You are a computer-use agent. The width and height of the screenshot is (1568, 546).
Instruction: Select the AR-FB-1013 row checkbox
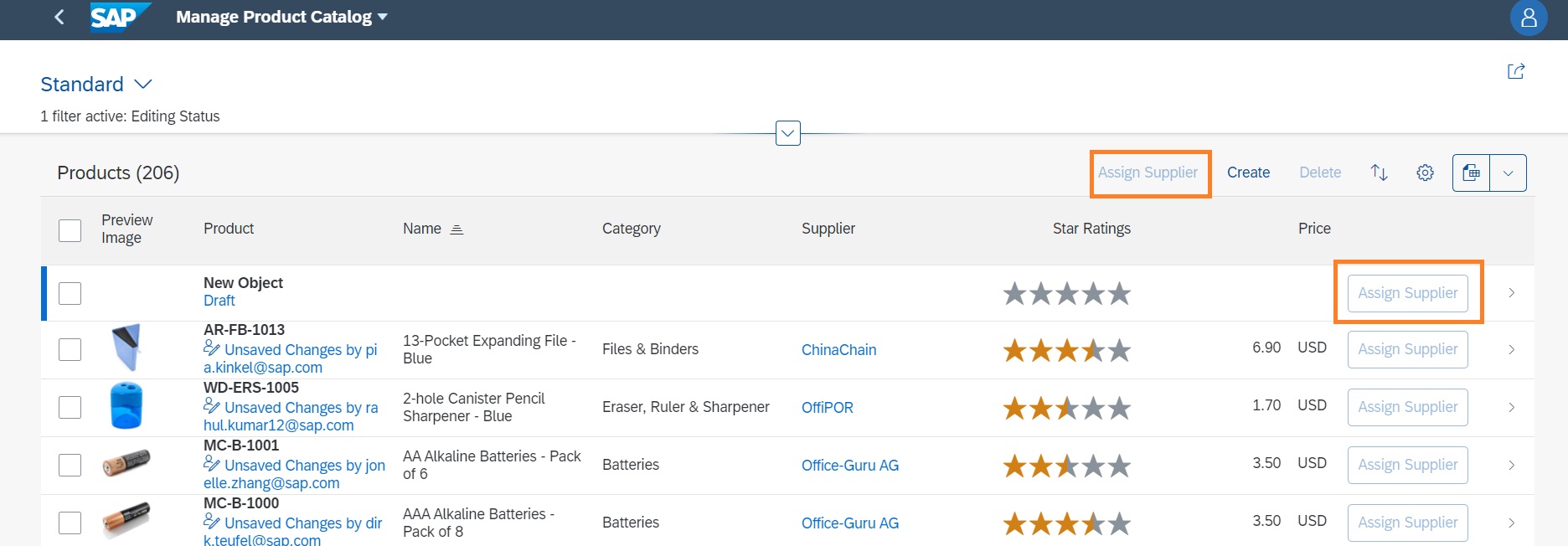(70, 349)
